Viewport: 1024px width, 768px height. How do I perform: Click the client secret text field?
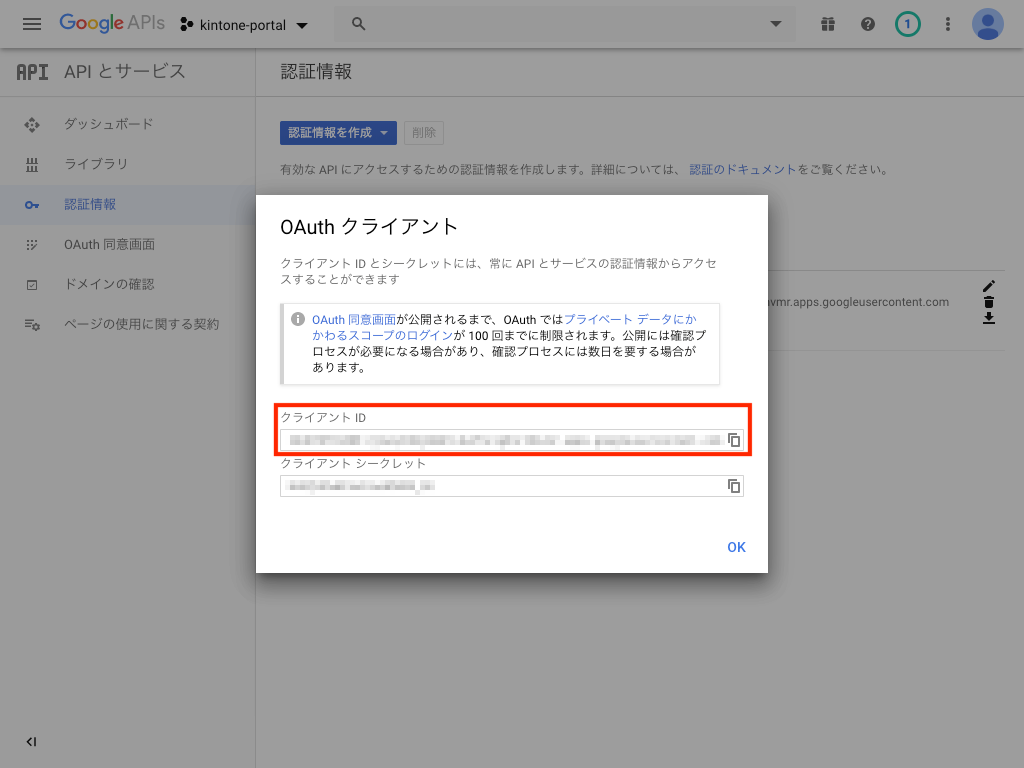click(500, 486)
